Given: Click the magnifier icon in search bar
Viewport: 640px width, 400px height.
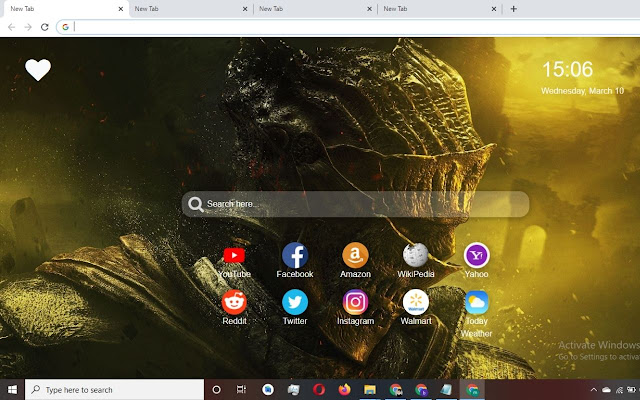Looking at the screenshot, I should click(195, 204).
